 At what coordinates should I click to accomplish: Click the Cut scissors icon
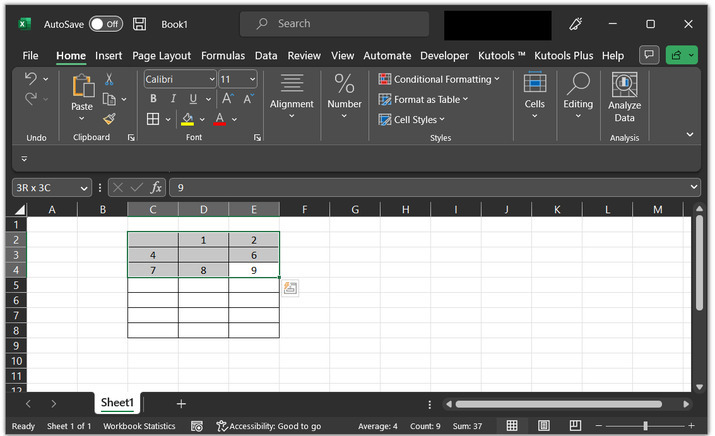[109, 79]
